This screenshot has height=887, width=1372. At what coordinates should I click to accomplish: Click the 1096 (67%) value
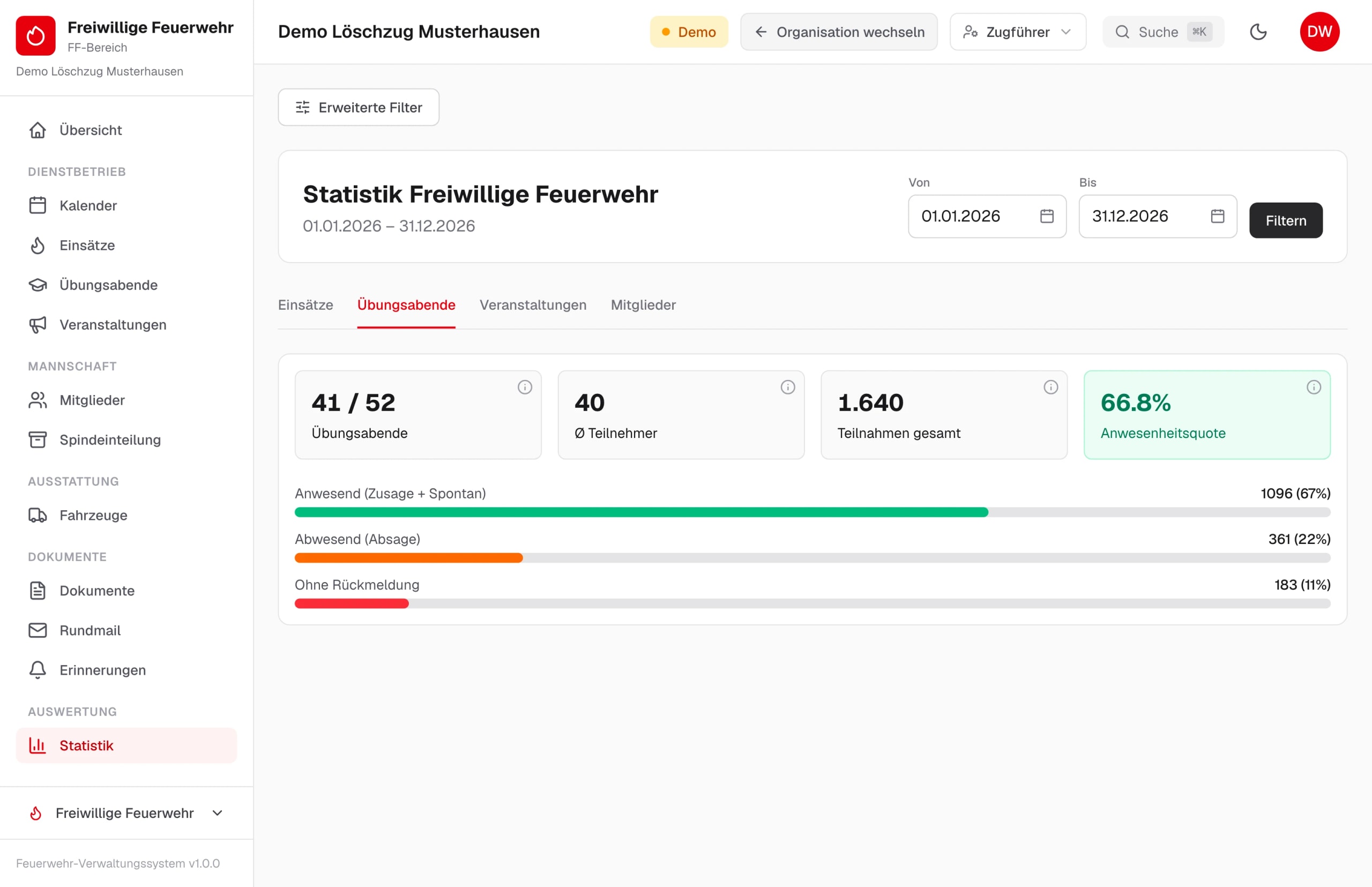coord(1295,494)
